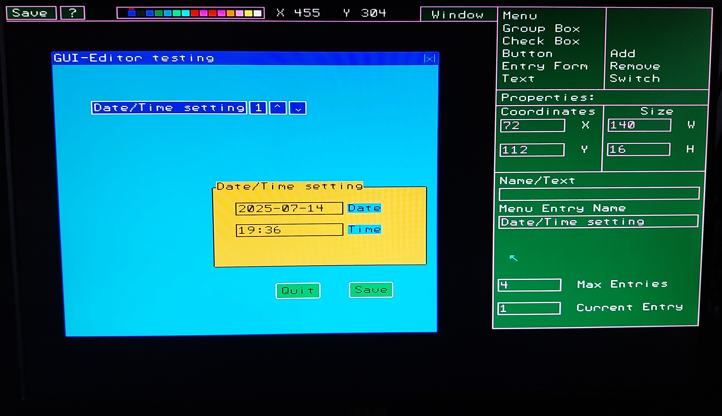
Task: Close the GUI-Editor testing window
Action: click(429, 59)
